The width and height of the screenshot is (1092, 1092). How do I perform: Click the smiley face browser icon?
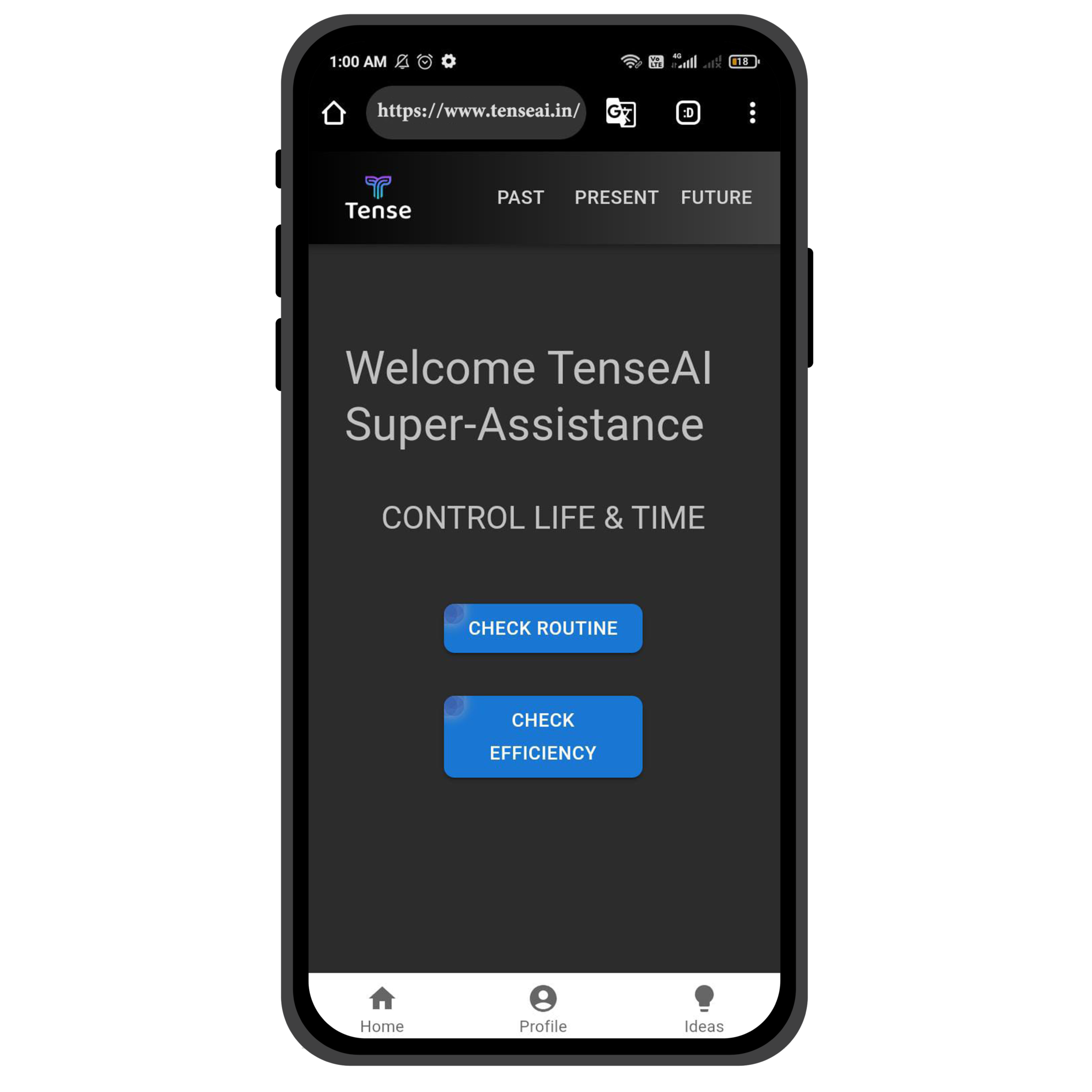click(x=688, y=111)
